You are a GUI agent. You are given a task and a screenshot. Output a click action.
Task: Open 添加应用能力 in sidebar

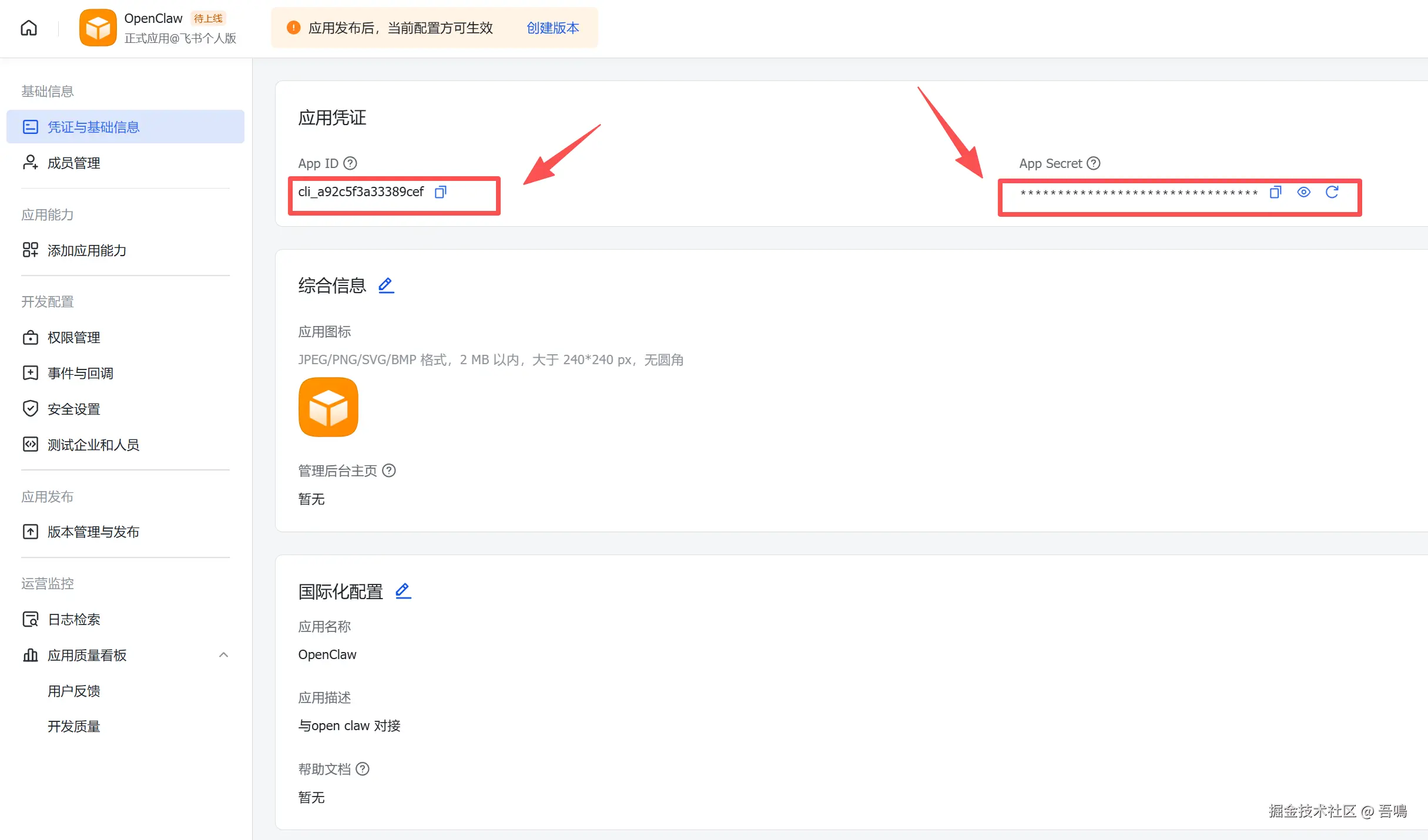86,250
